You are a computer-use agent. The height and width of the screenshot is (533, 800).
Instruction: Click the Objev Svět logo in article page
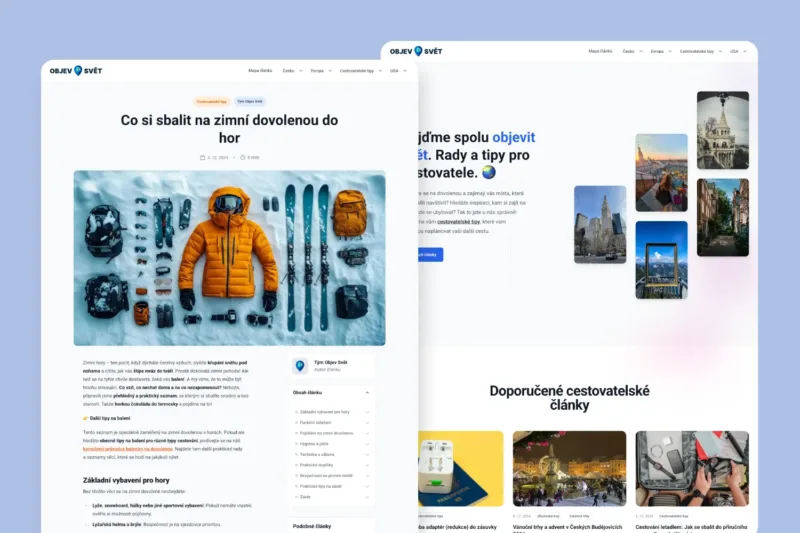77,71
